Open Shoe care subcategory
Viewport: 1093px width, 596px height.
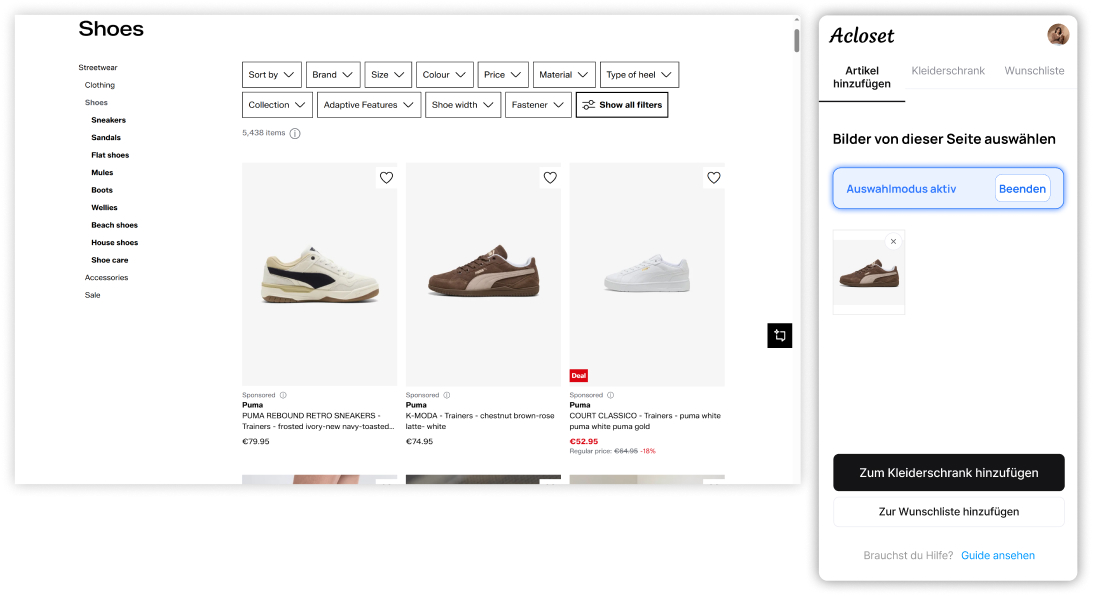coord(109,259)
